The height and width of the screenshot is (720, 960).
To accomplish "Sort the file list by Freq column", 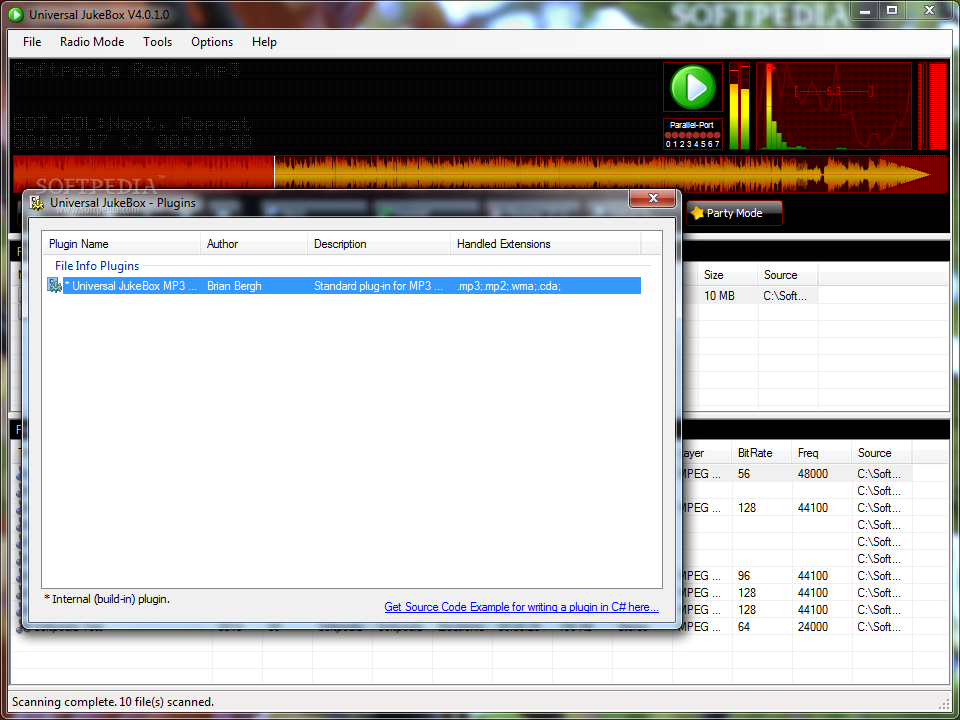I will (822, 453).
